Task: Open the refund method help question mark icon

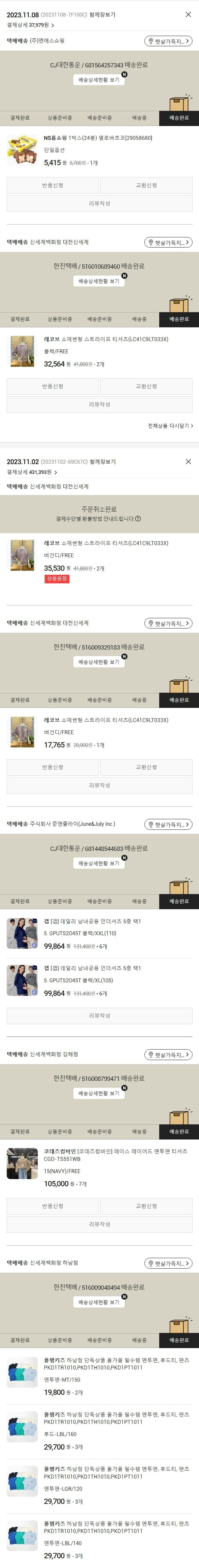Action: point(138,519)
